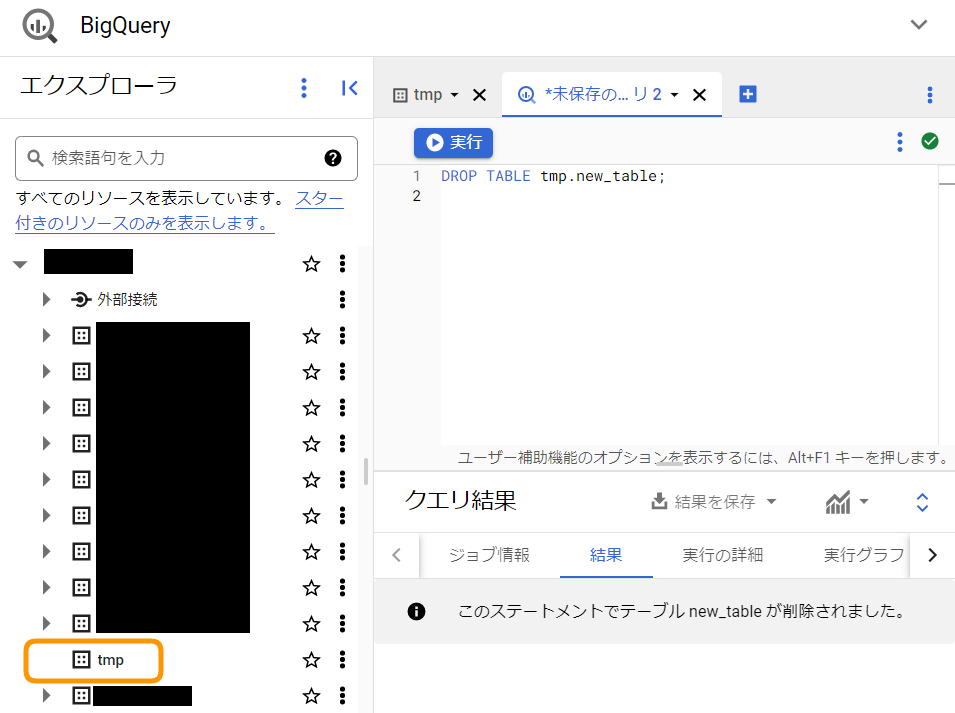Star the top project
Screen dimensions: 955x713
(x=311, y=264)
